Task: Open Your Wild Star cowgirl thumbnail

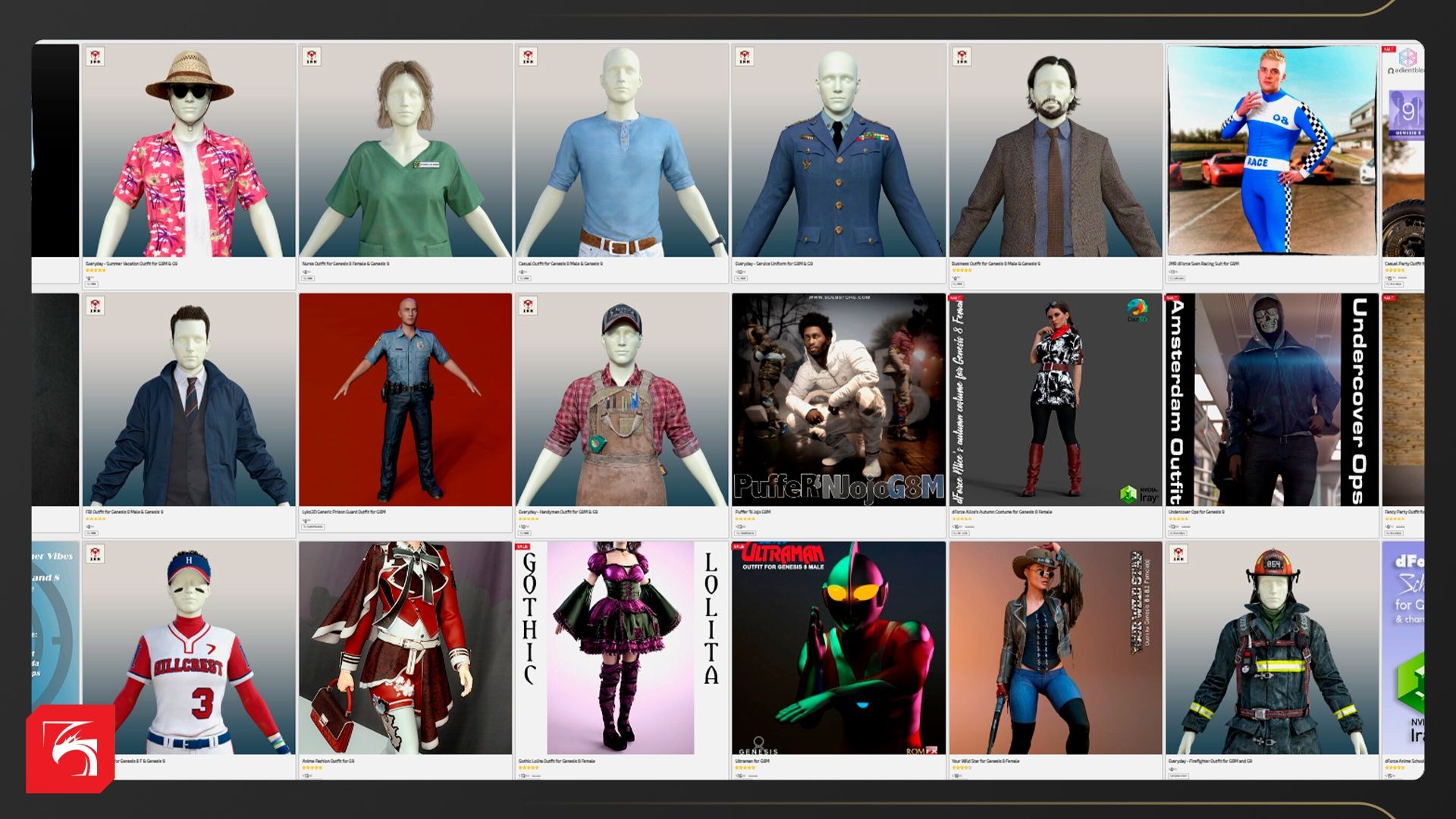Action: pyautogui.click(x=1056, y=648)
